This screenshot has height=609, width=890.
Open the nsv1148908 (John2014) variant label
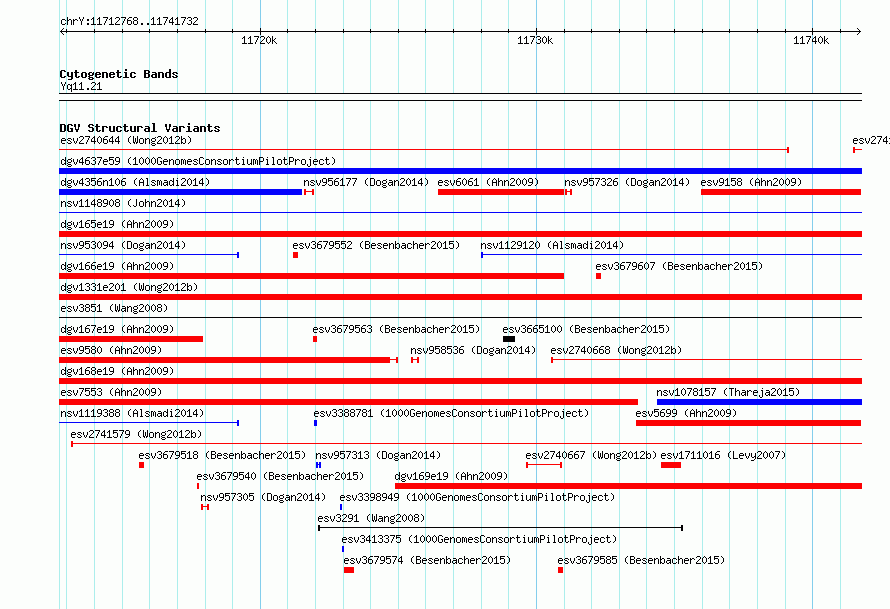coord(123,203)
